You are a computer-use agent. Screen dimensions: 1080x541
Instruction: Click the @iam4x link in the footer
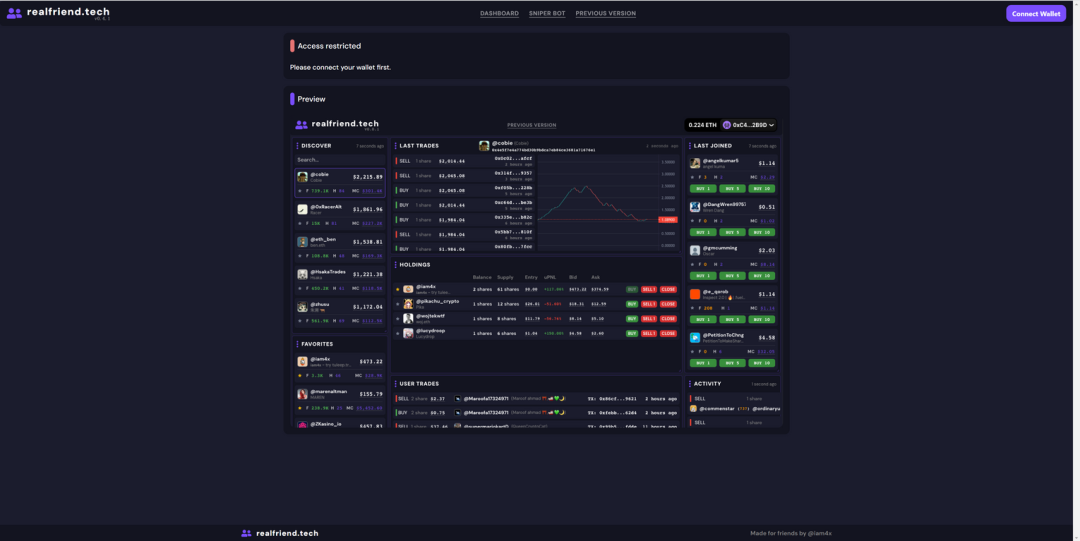tap(820, 533)
